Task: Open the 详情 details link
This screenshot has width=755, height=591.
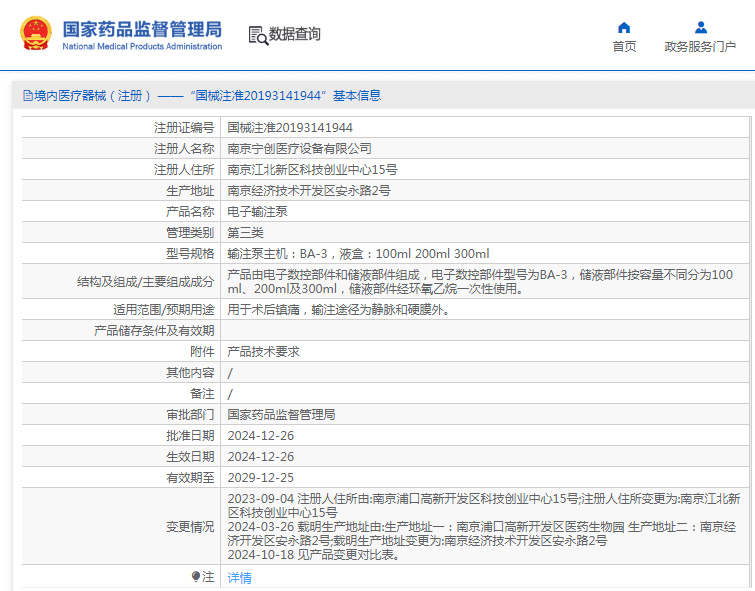Action: (x=239, y=578)
